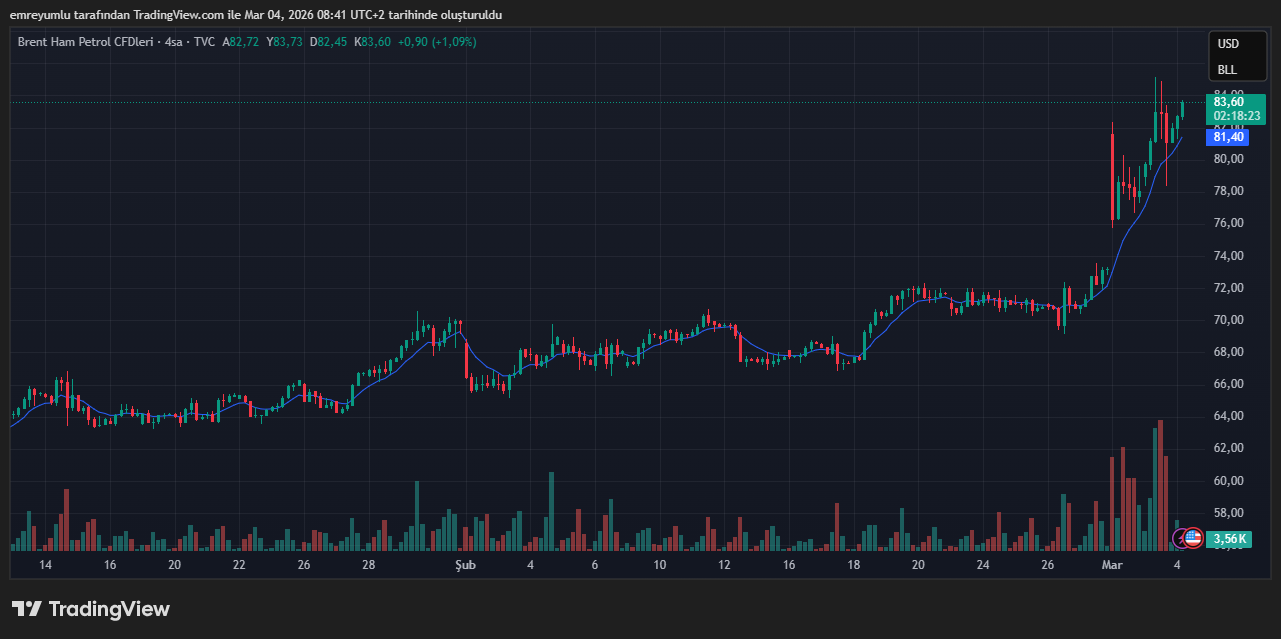Click the TVC exchange label
1281x639 pixels.
(x=204, y=42)
